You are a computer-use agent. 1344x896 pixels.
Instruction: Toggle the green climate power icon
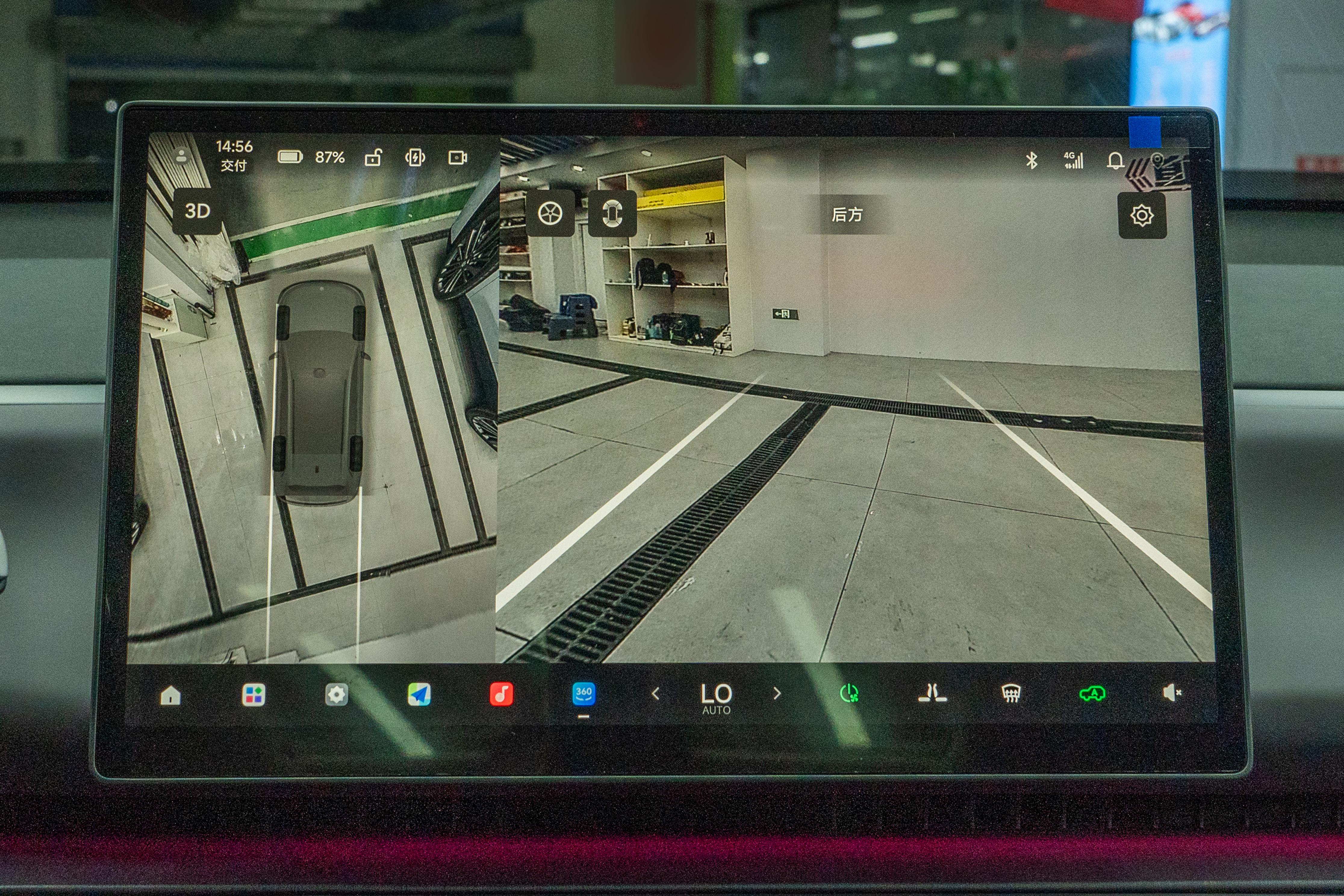click(849, 693)
